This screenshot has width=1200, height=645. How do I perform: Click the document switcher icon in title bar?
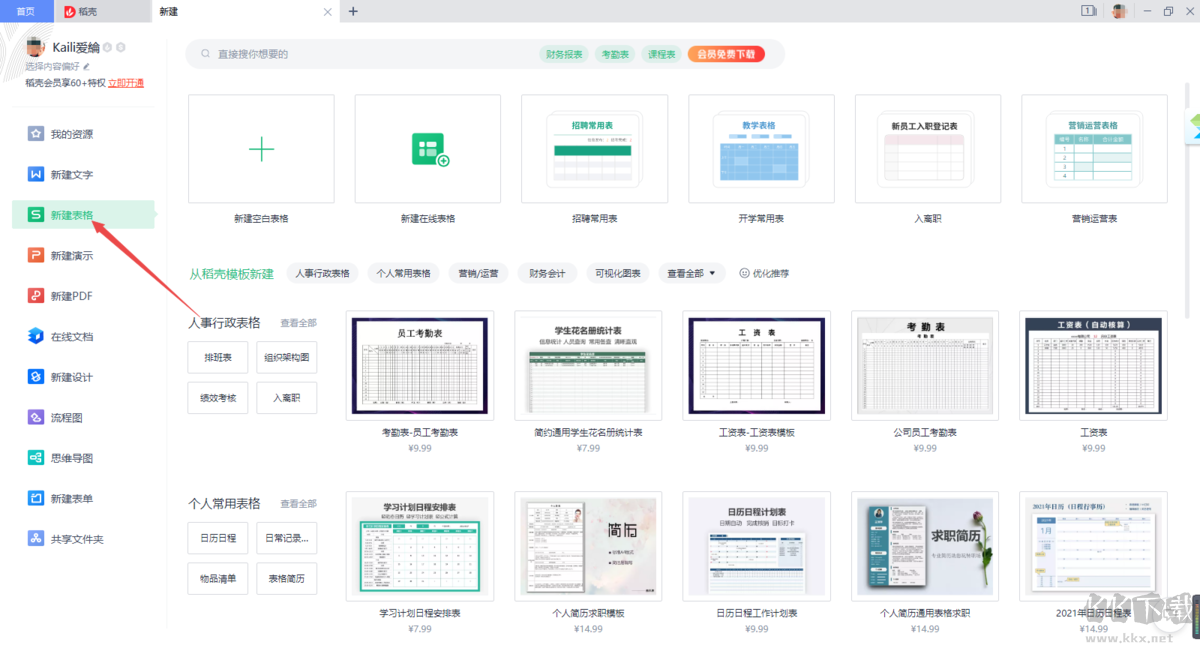tap(1088, 11)
